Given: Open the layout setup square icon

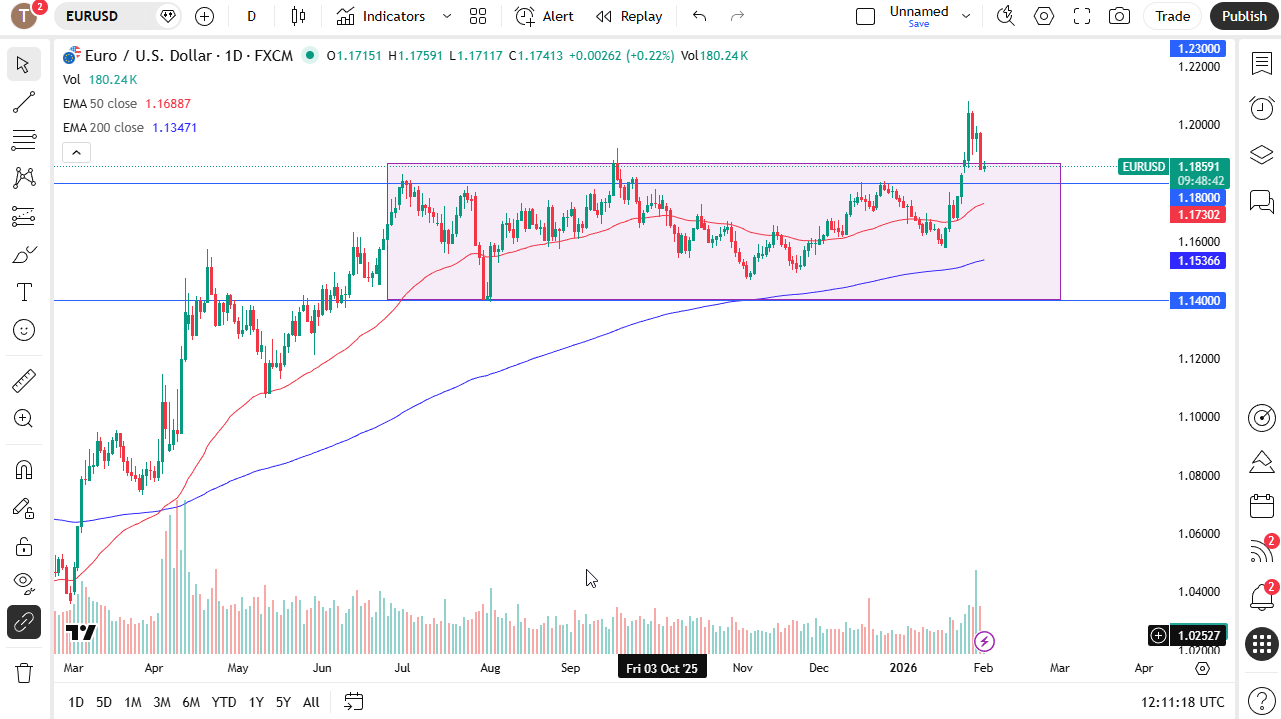Looking at the screenshot, I should click(866, 16).
